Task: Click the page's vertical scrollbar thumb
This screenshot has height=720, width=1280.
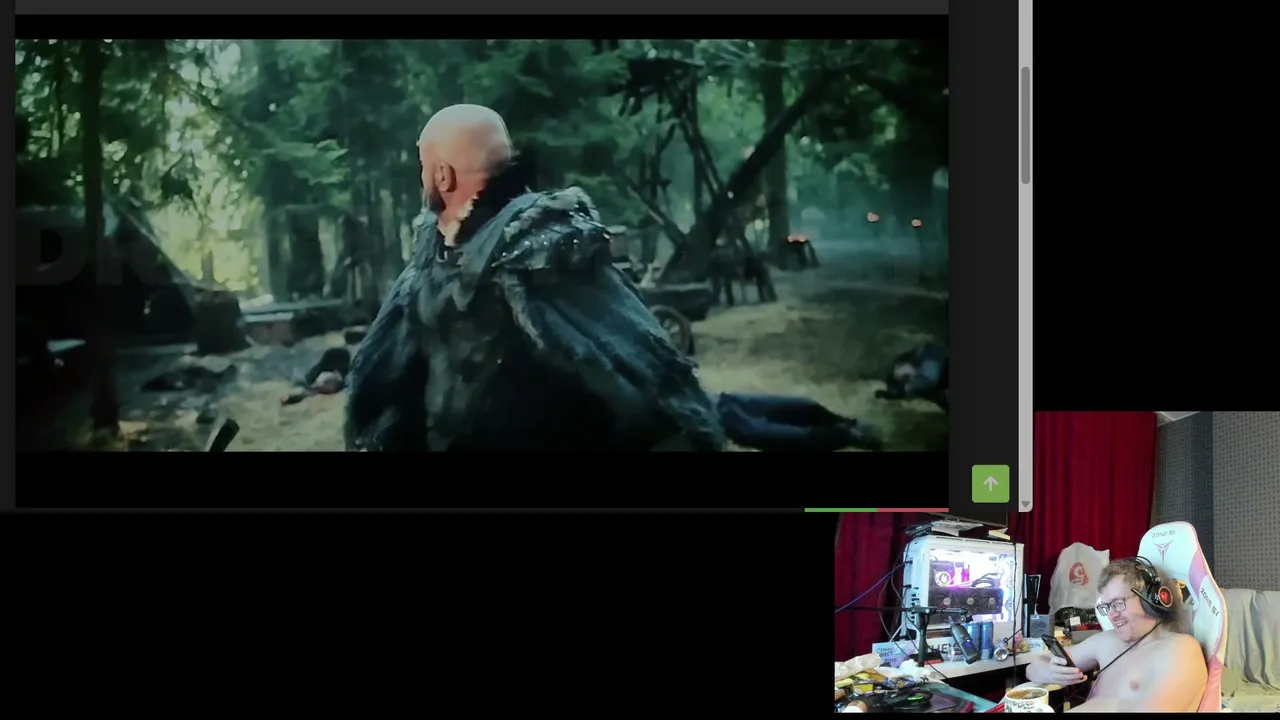Action: [1025, 126]
